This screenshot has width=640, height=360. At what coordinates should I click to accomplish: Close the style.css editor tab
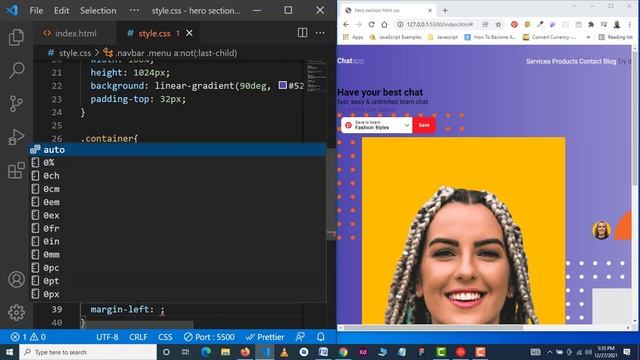189,33
